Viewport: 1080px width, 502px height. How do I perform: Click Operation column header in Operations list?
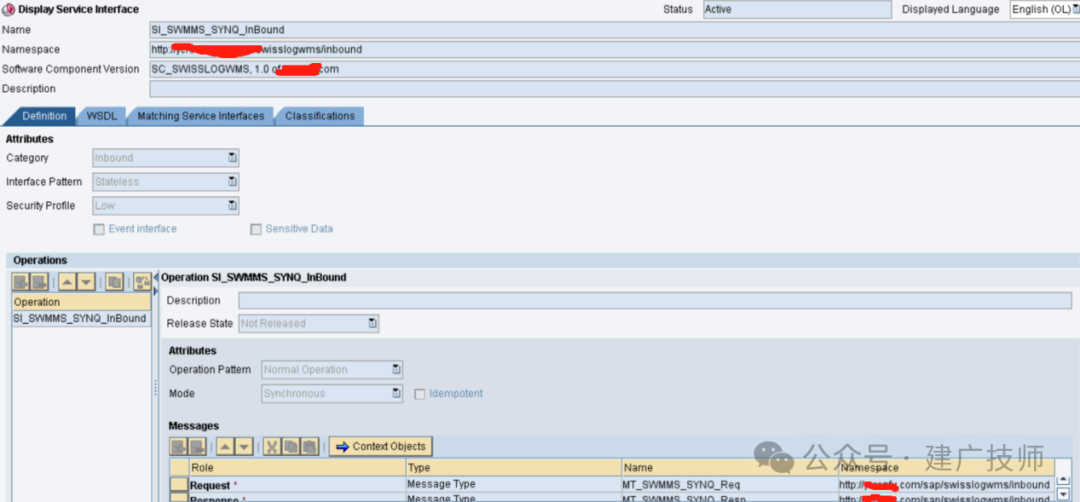(81, 302)
